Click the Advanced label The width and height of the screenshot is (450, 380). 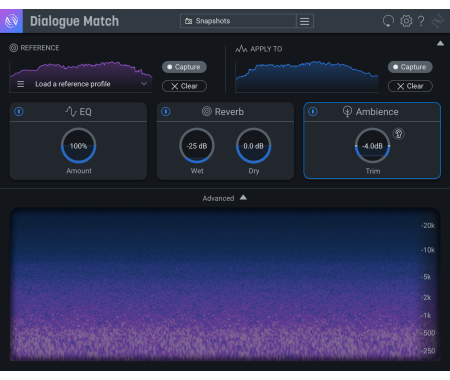(x=218, y=198)
